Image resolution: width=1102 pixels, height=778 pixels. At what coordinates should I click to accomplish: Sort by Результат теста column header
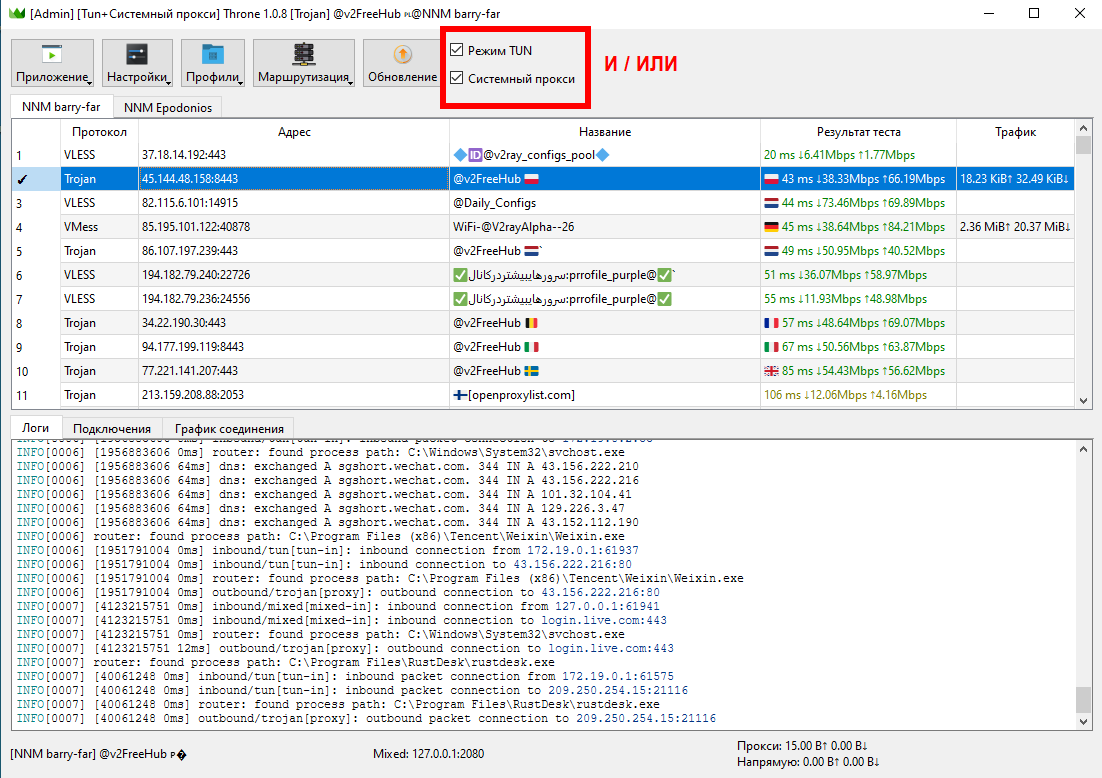point(857,132)
